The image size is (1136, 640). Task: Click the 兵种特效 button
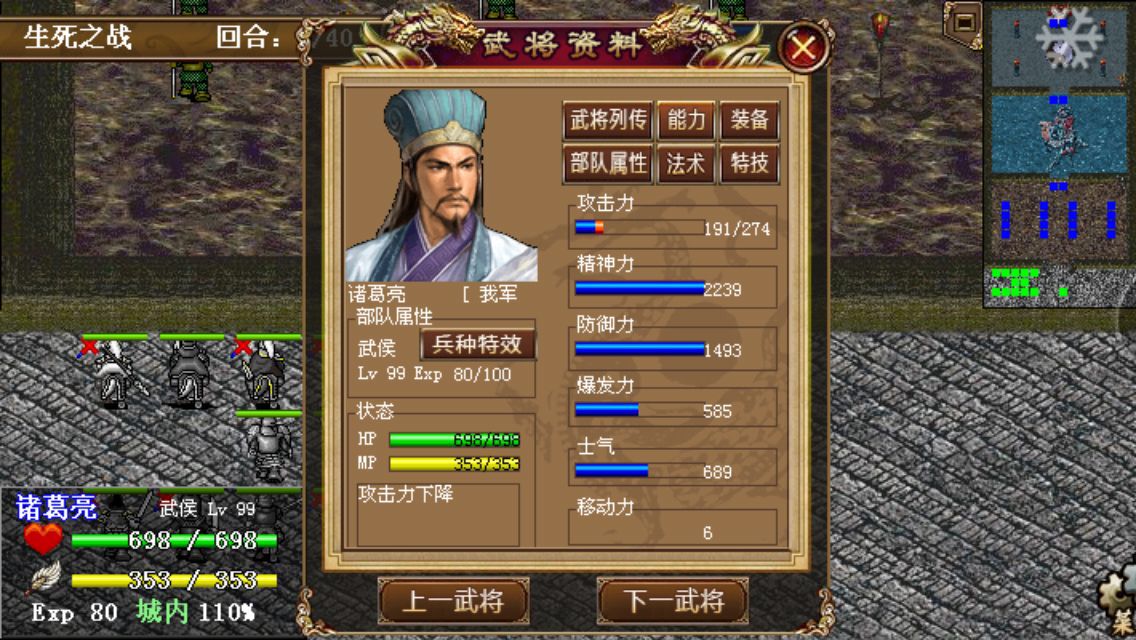click(477, 344)
